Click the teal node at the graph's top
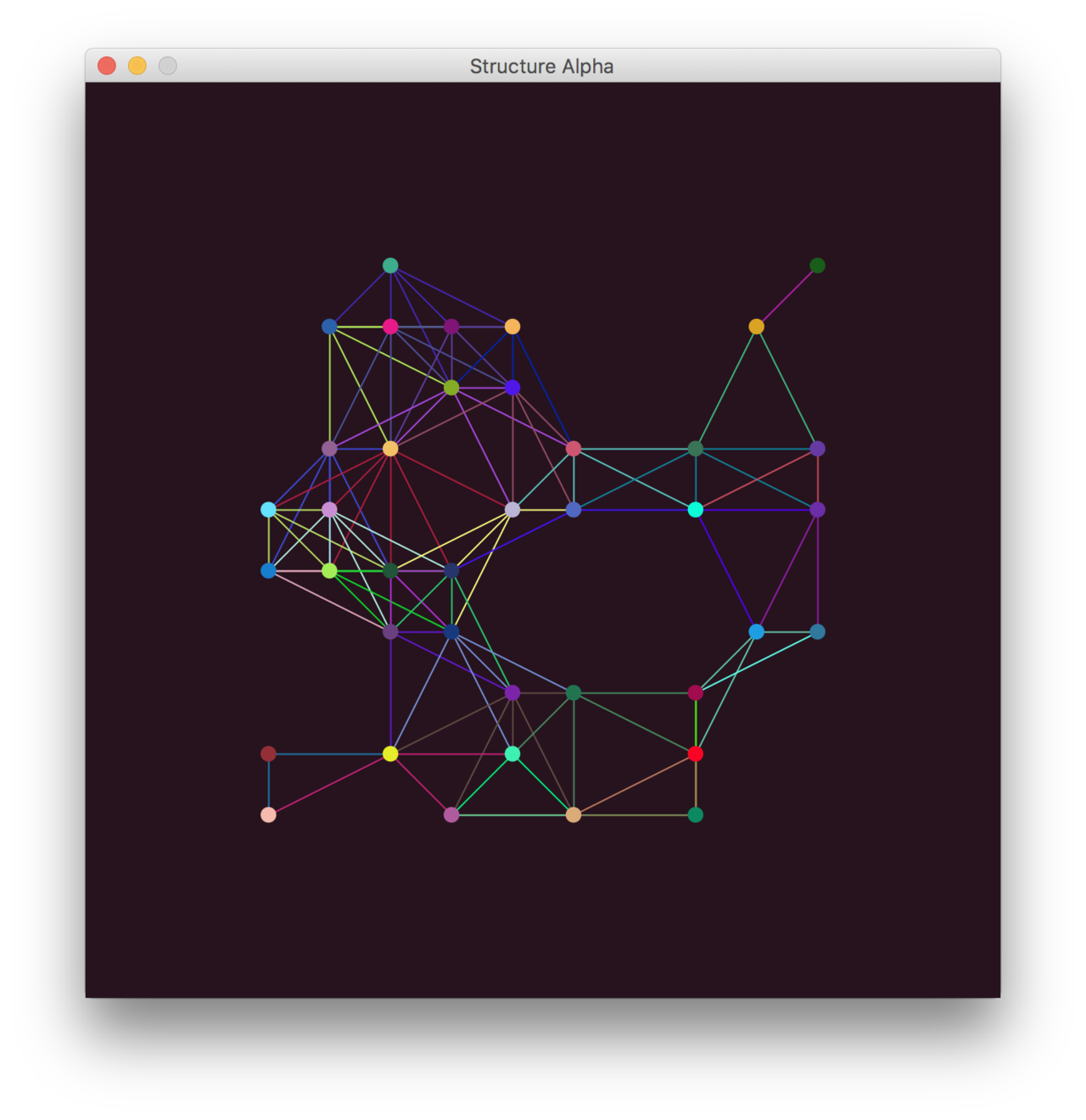1086x1120 pixels. click(390, 266)
